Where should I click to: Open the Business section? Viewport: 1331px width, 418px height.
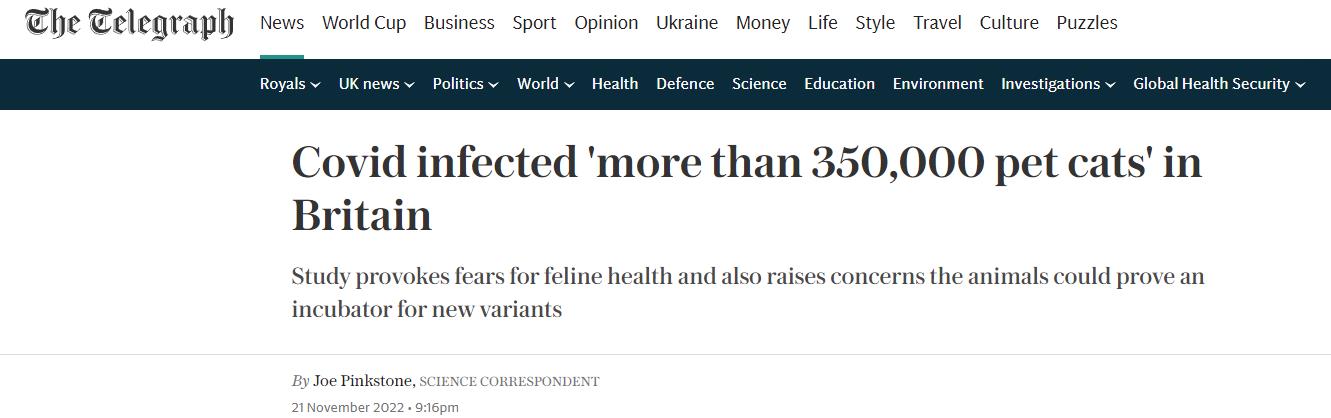coord(459,23)
